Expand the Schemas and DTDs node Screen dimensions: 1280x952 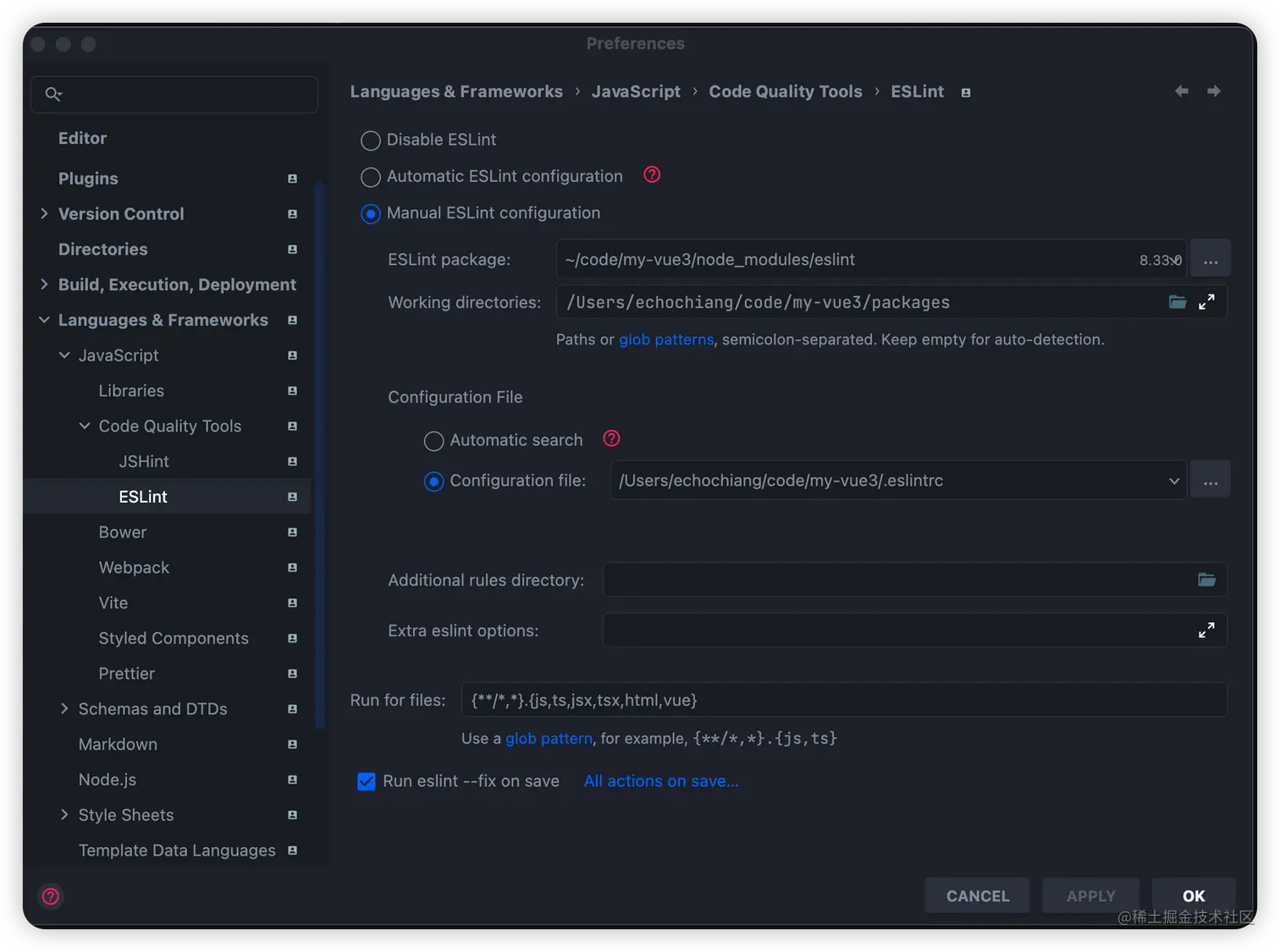(64, 708)
